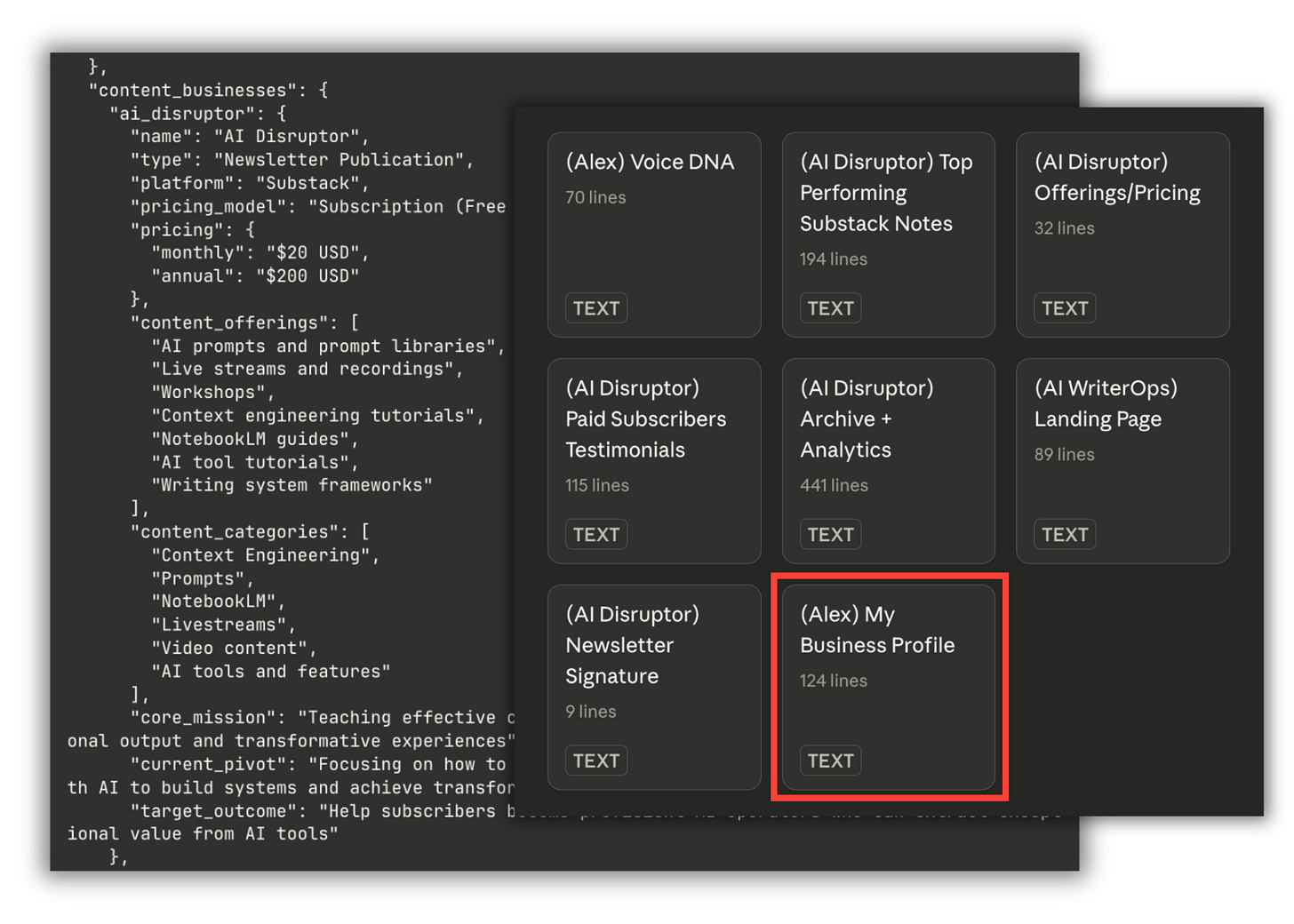Image resolution: width=1294 pixels, height=924 pixels.
Task: Click TEXT badge on Top Performing Substack Notes
Action: [830, 308]
